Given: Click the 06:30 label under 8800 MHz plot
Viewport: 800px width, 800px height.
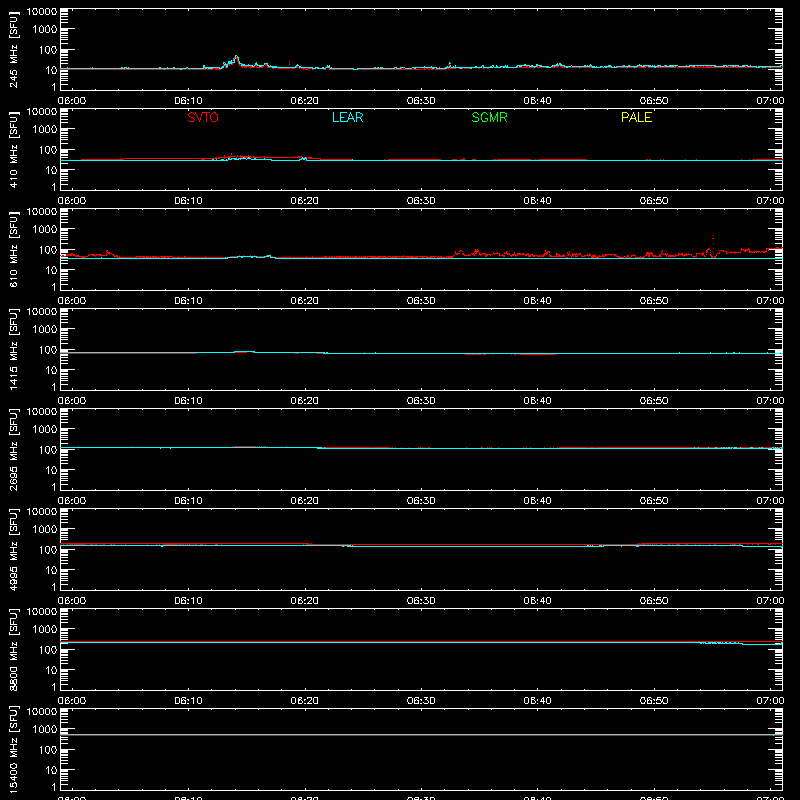Looking at the screenshot, I should [421, 701].
